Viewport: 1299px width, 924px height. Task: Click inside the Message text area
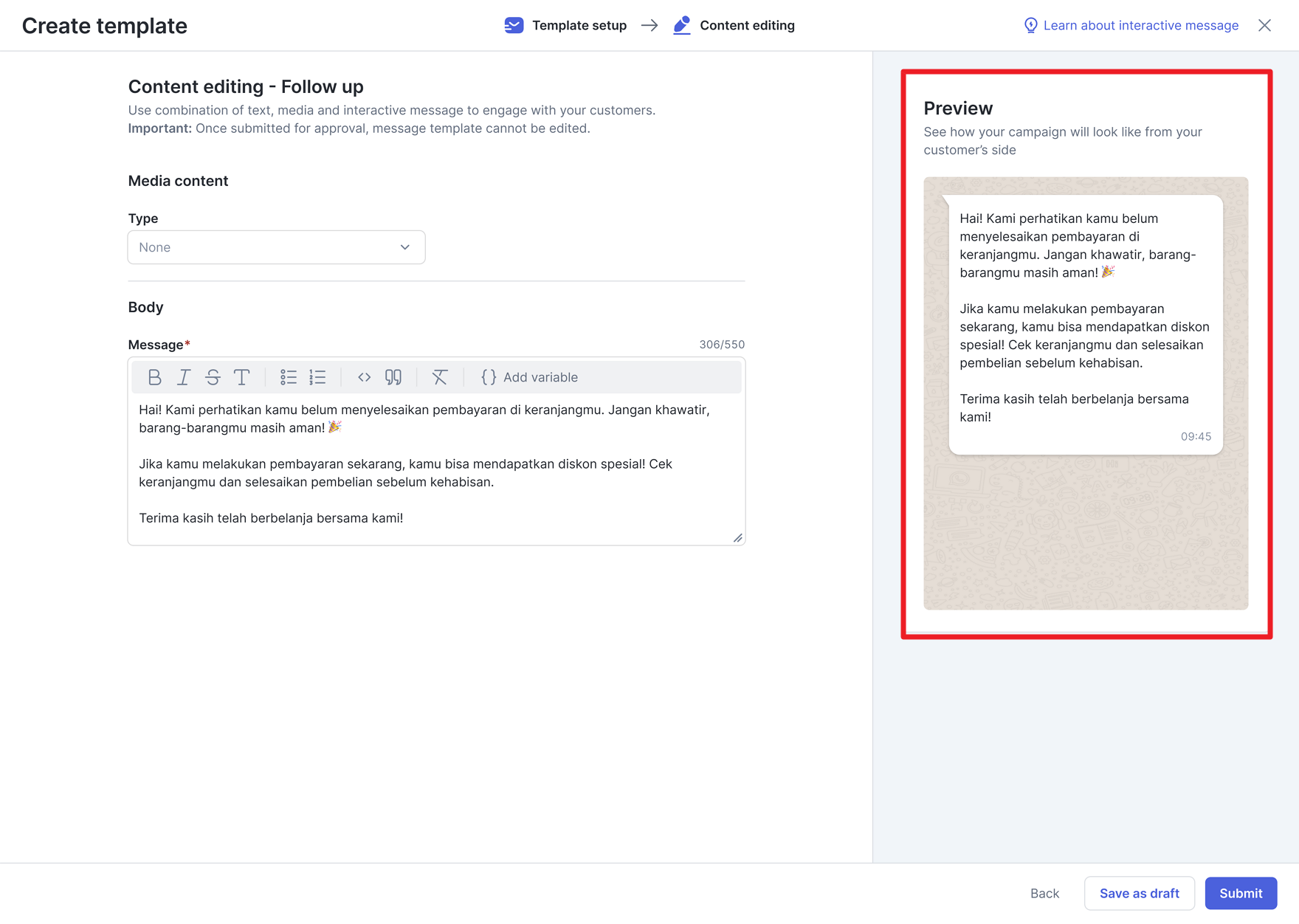click(436, 469)
